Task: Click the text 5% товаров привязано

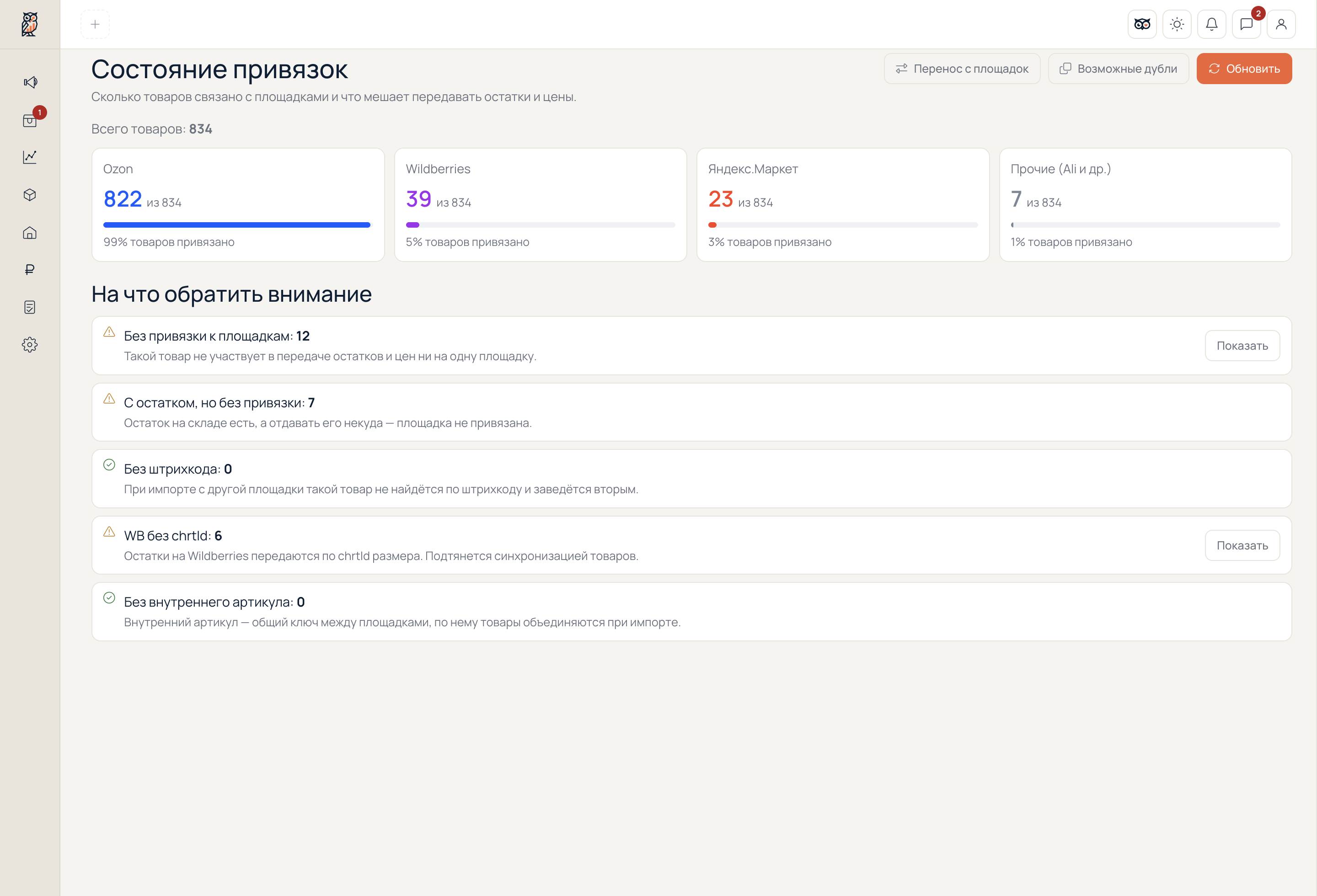Action: [x=467, y=242]
